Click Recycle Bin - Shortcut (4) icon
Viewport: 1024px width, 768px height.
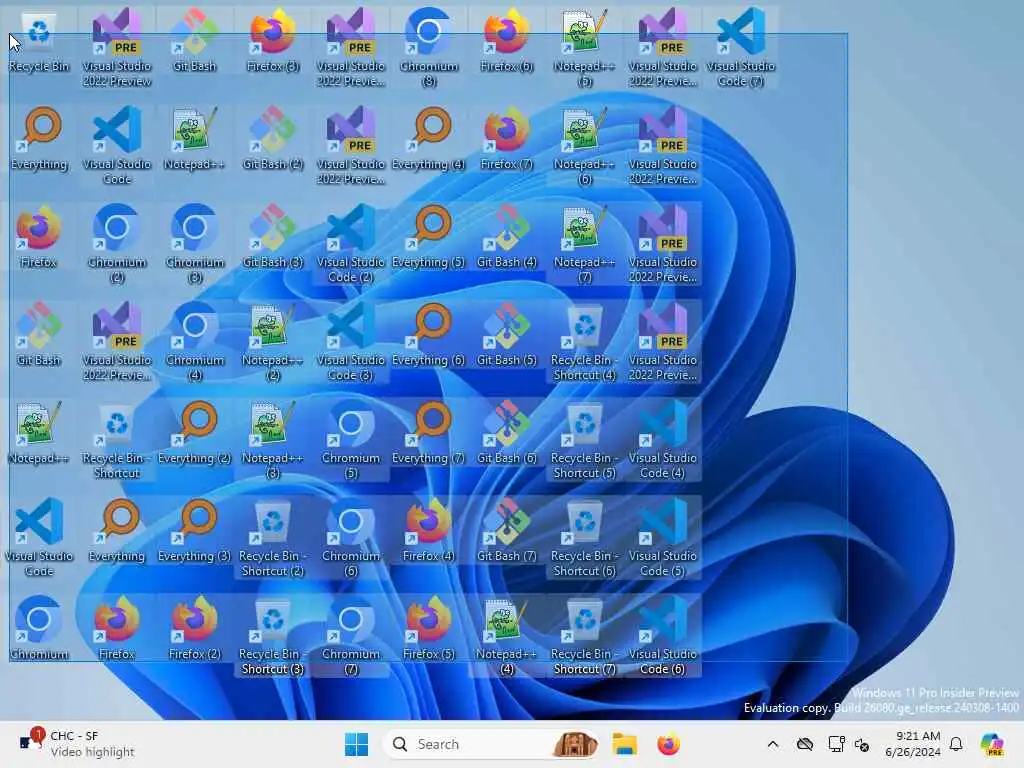coord(584,342)
